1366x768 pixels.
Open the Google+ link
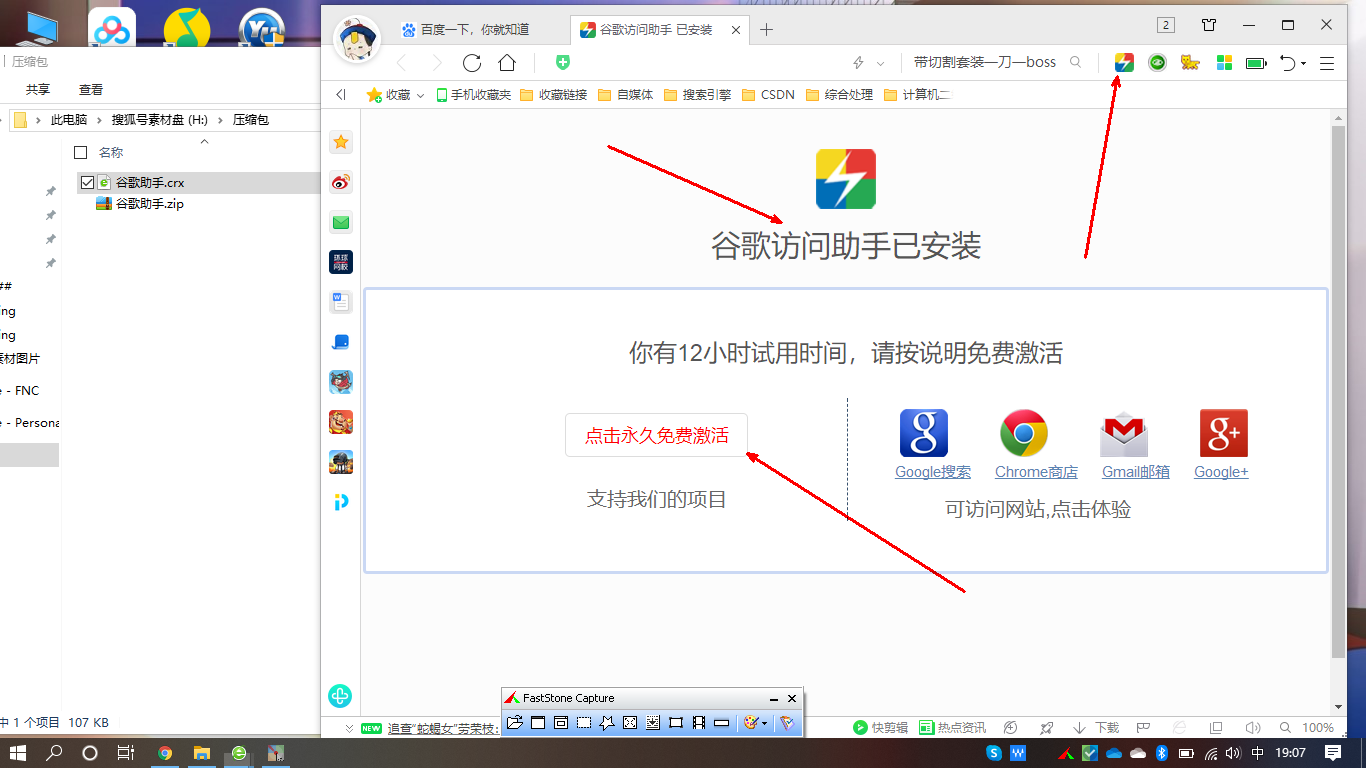(x=1221, y=471)
